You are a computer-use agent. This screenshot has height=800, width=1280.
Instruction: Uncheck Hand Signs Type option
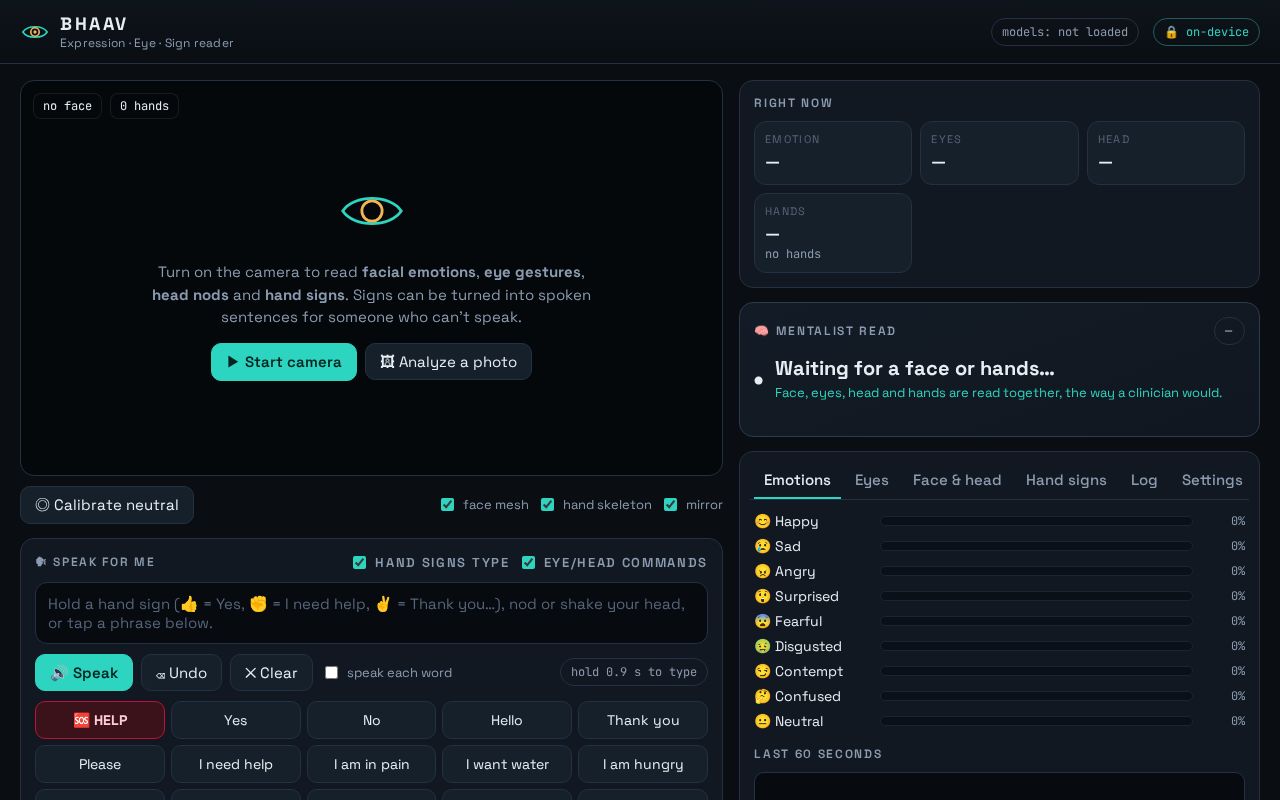(360, 563)
